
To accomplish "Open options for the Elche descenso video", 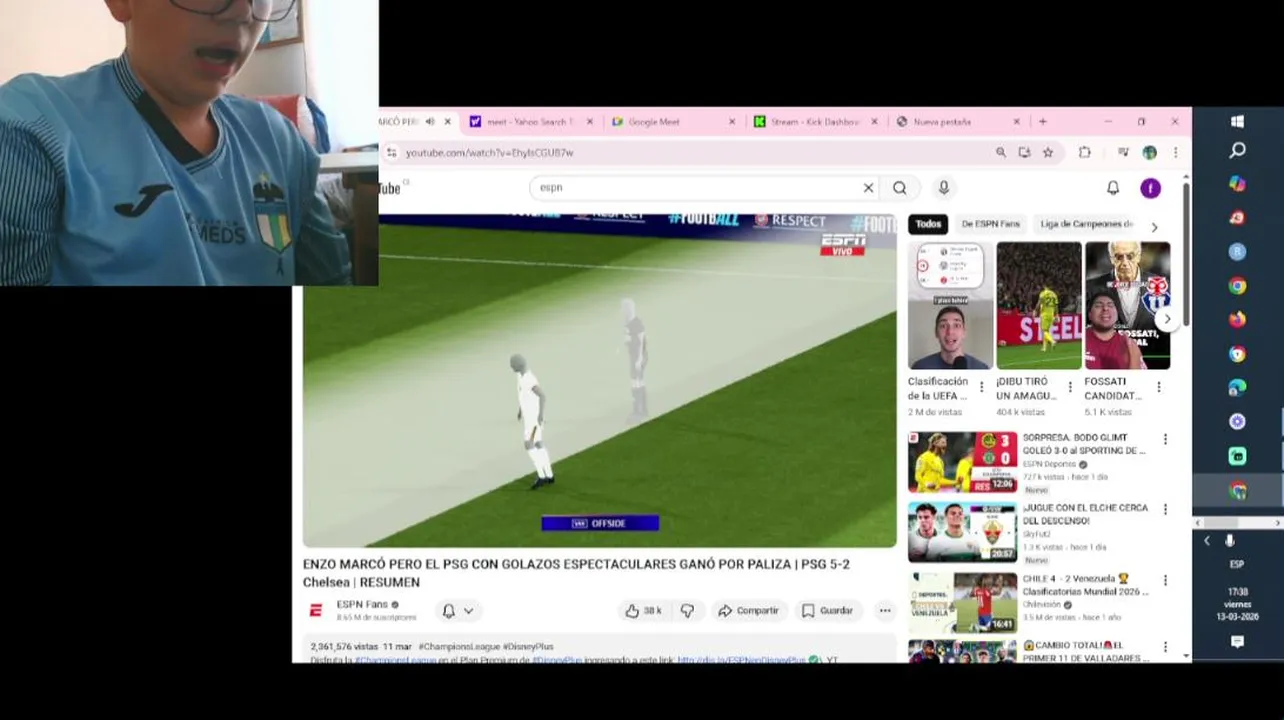I will click(1164, 509).
